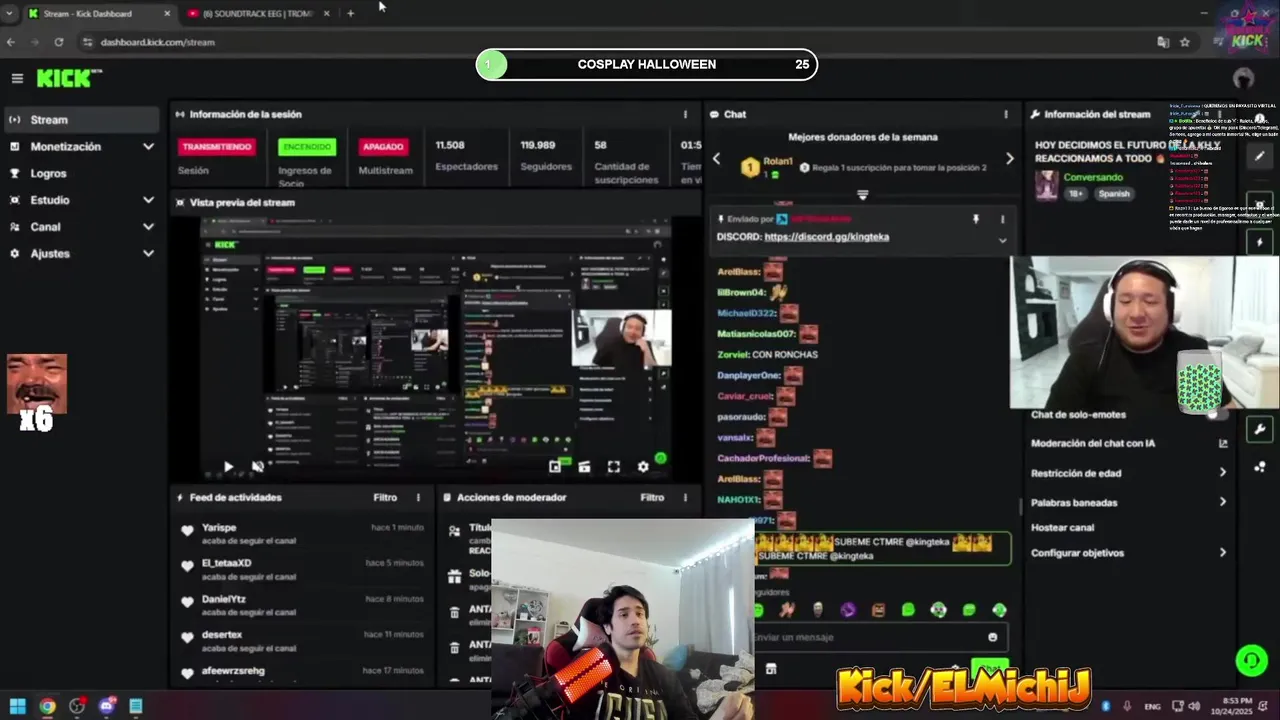Open the stream preview settings gear

pyautogui.click(x=643, y=466)
